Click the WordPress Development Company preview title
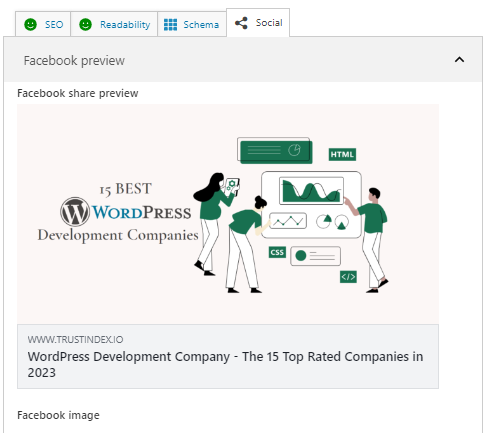485x433 pixels. pos(225,364)
